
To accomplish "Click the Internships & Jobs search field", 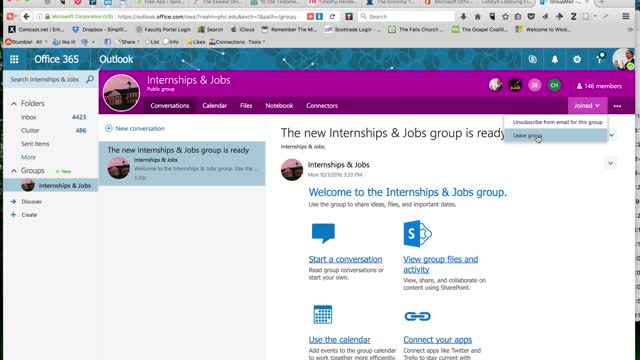I will coord(45,79).
